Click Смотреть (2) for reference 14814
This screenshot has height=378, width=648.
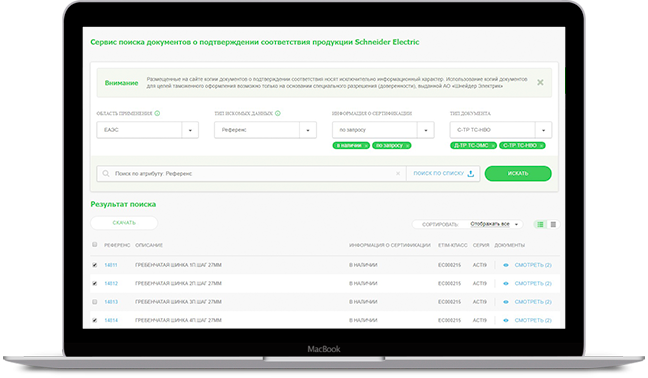[x=533, y=320]
